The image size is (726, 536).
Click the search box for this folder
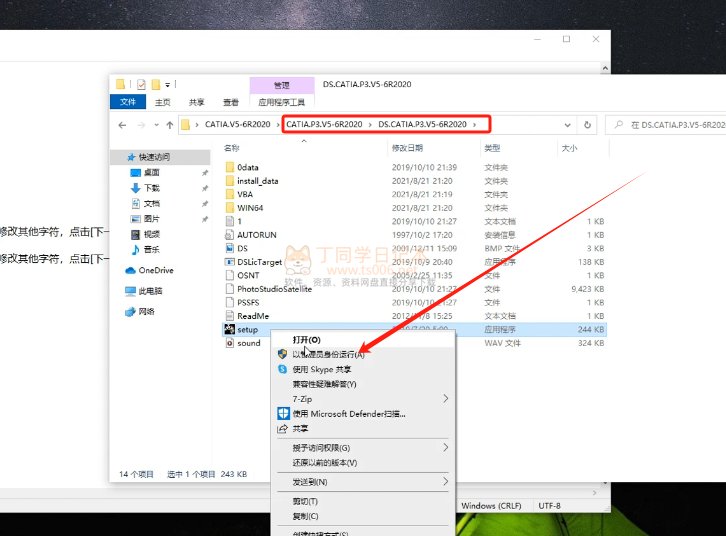(x=667, y=125)
